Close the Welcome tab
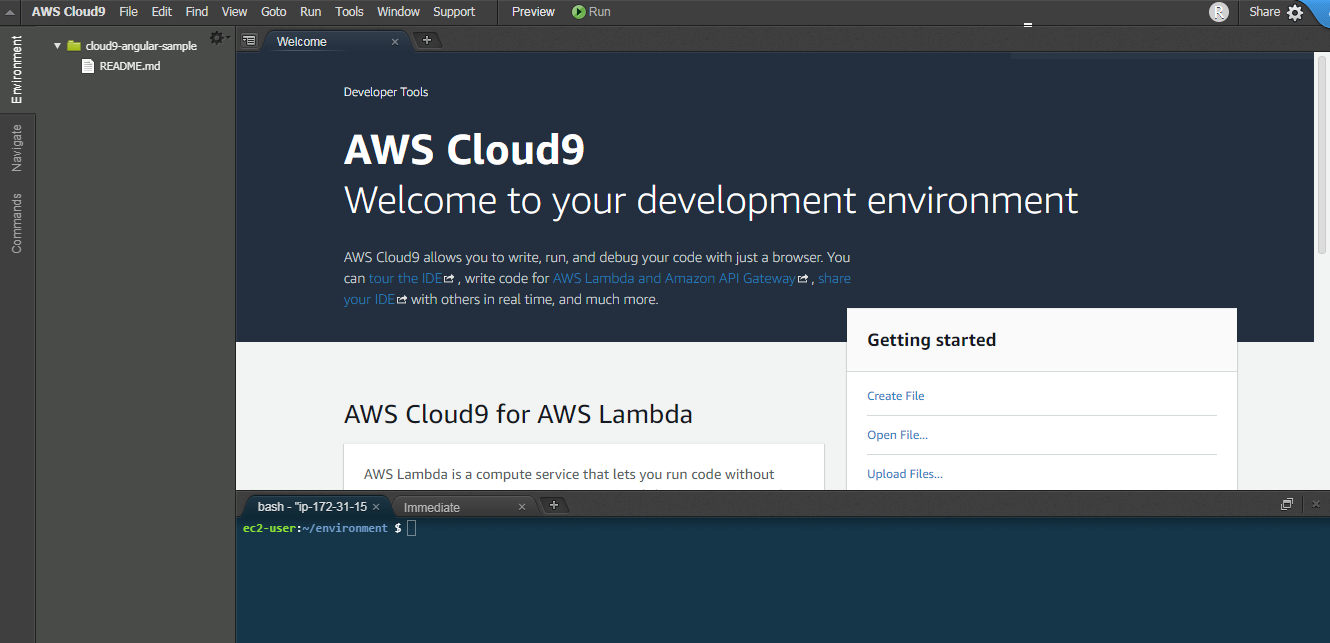1330x643 pixels. (x=395, y=41)
